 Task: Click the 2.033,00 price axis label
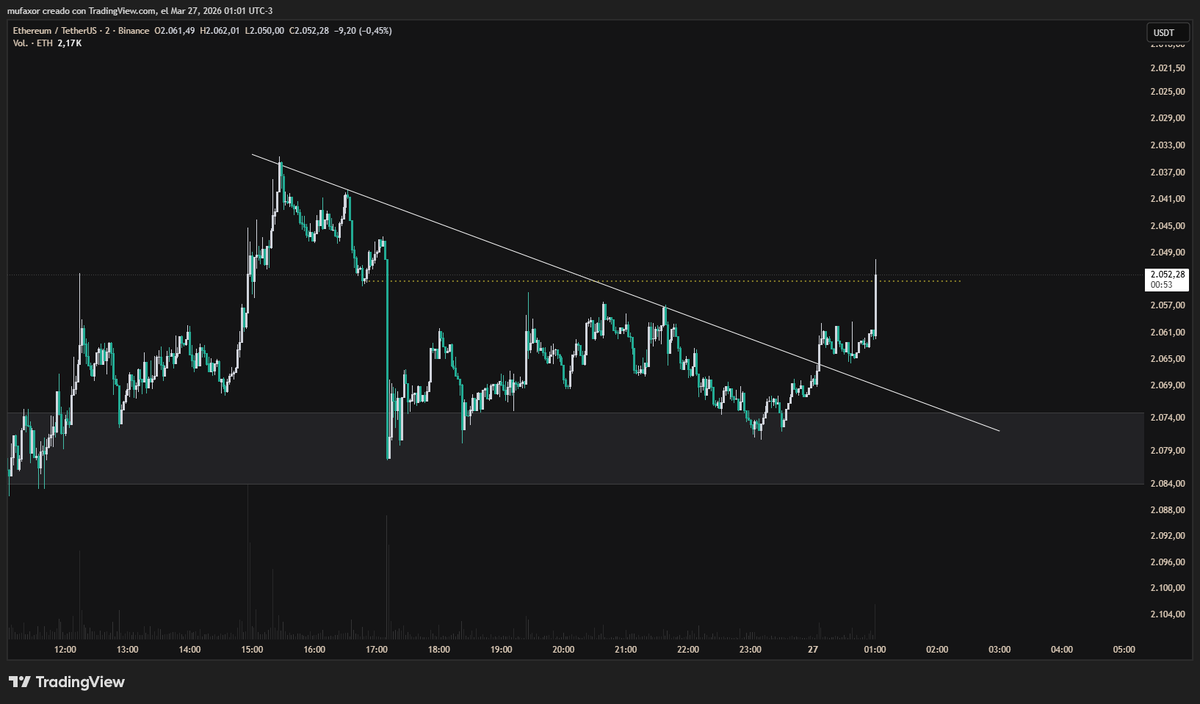click(1167, 146)
